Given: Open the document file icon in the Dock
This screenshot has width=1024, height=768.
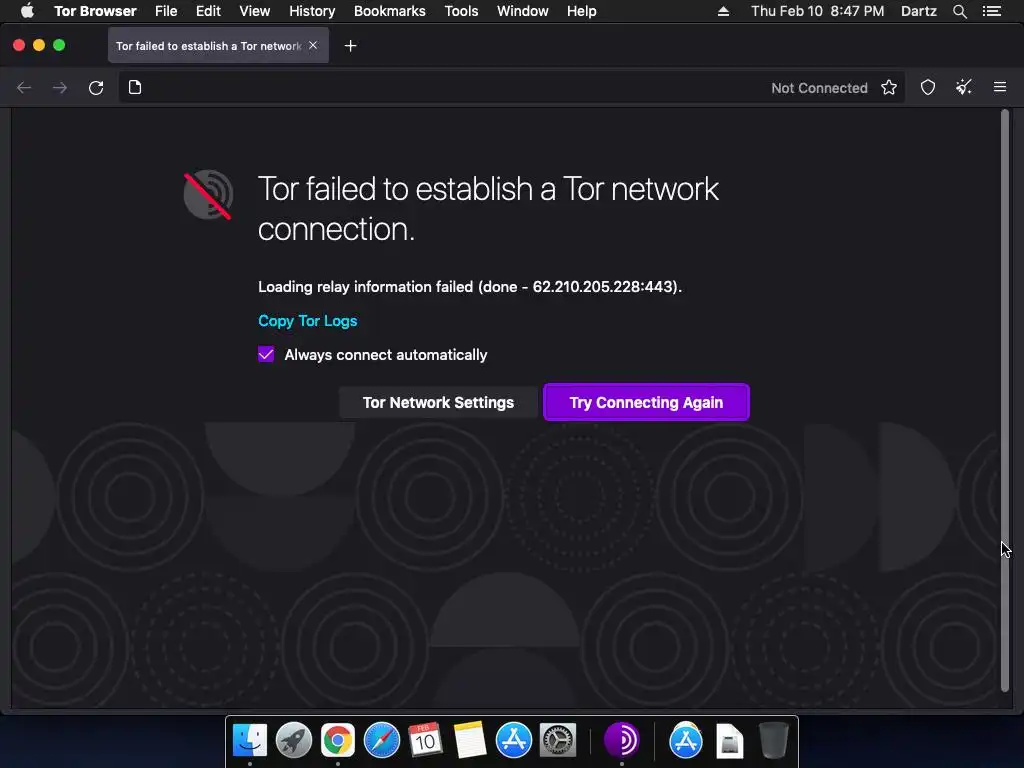Looking at the screenshot, I should coord(729,741).
